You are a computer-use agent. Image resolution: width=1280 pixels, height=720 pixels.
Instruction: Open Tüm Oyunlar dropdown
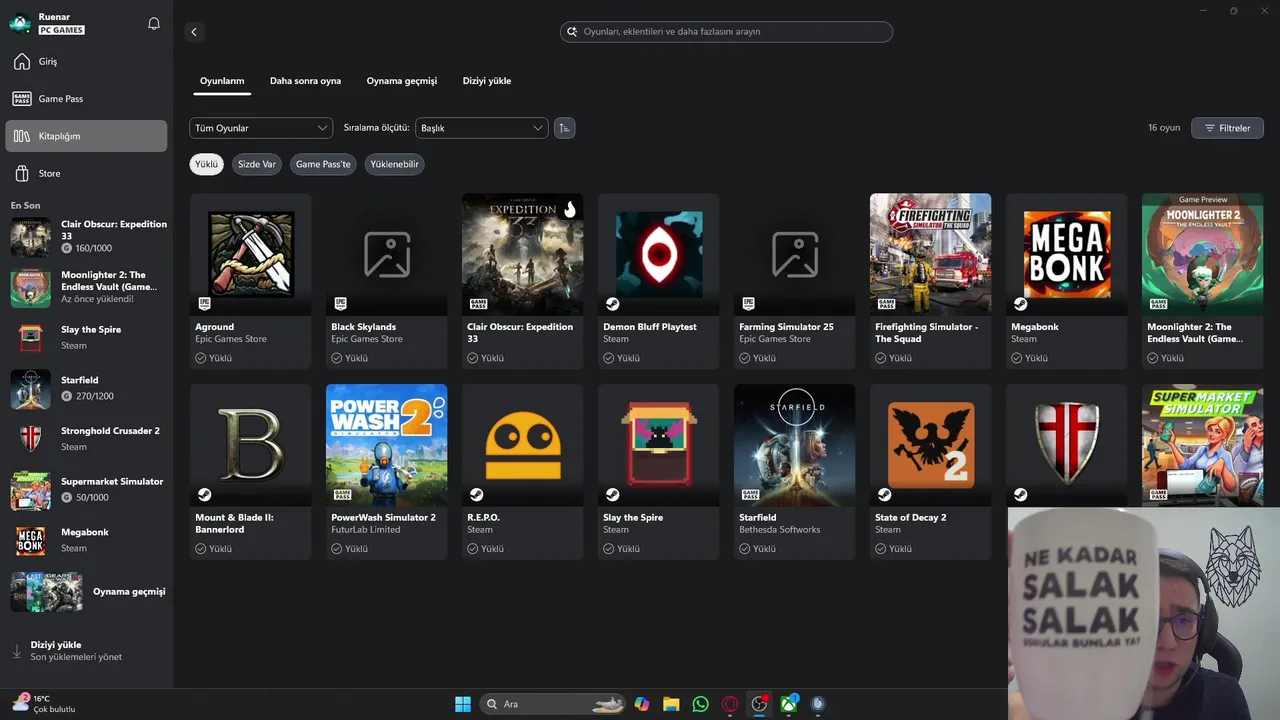point(261,128)
